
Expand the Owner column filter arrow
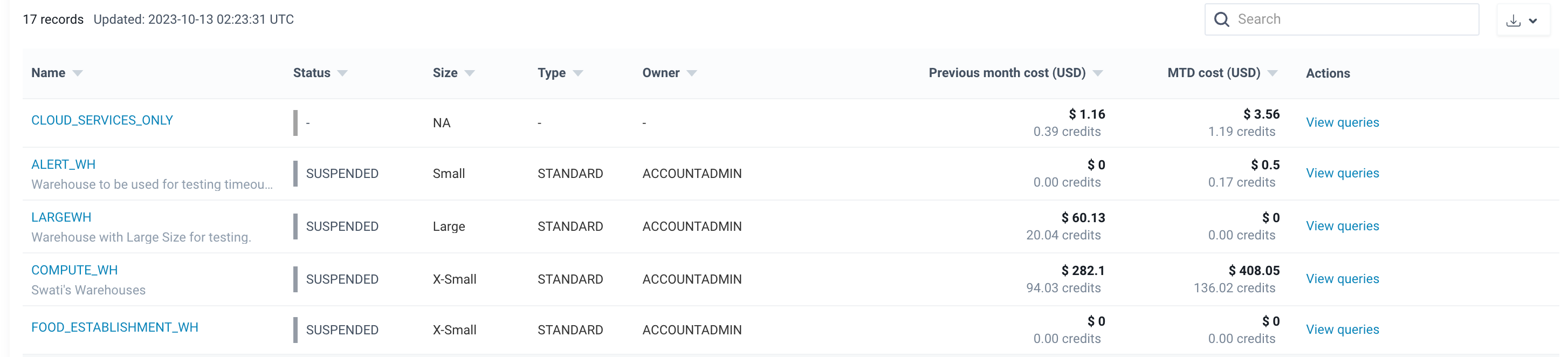click(691, 73)
